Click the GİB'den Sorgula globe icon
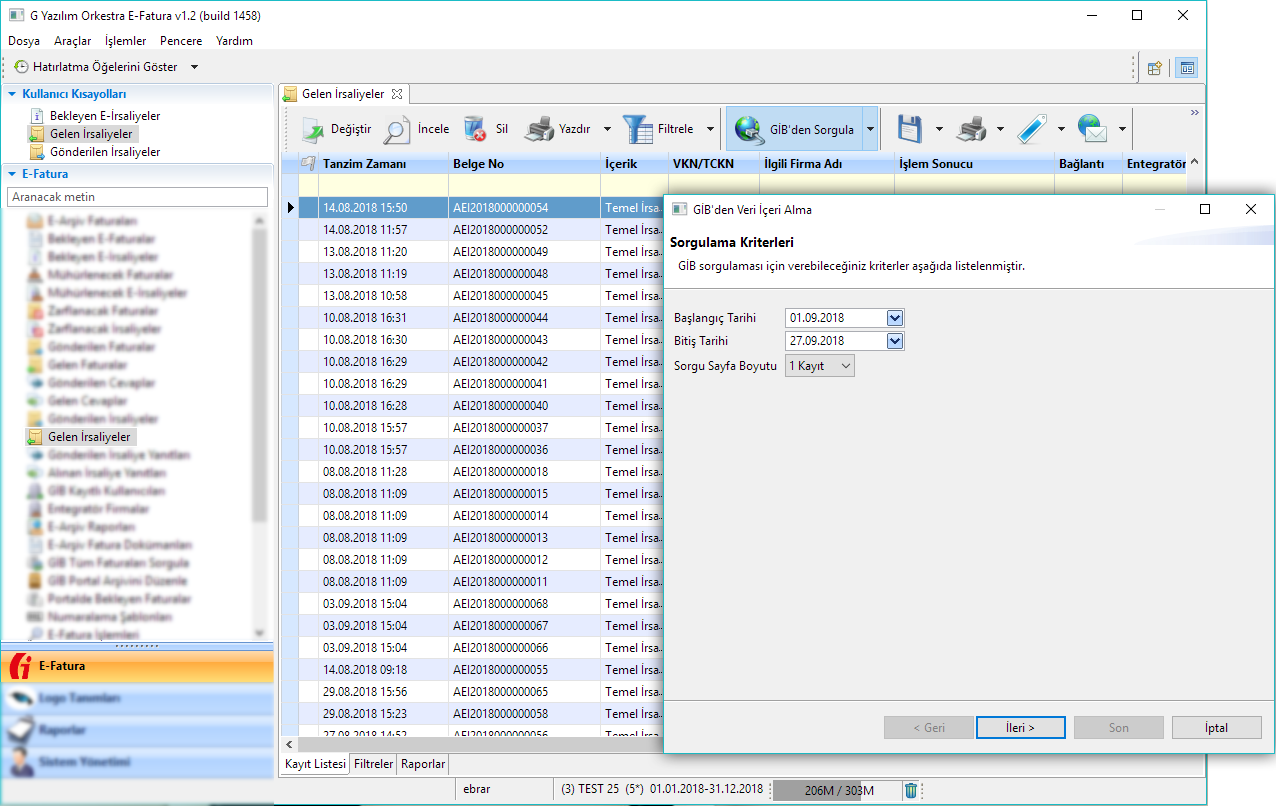 pos(749,129)
